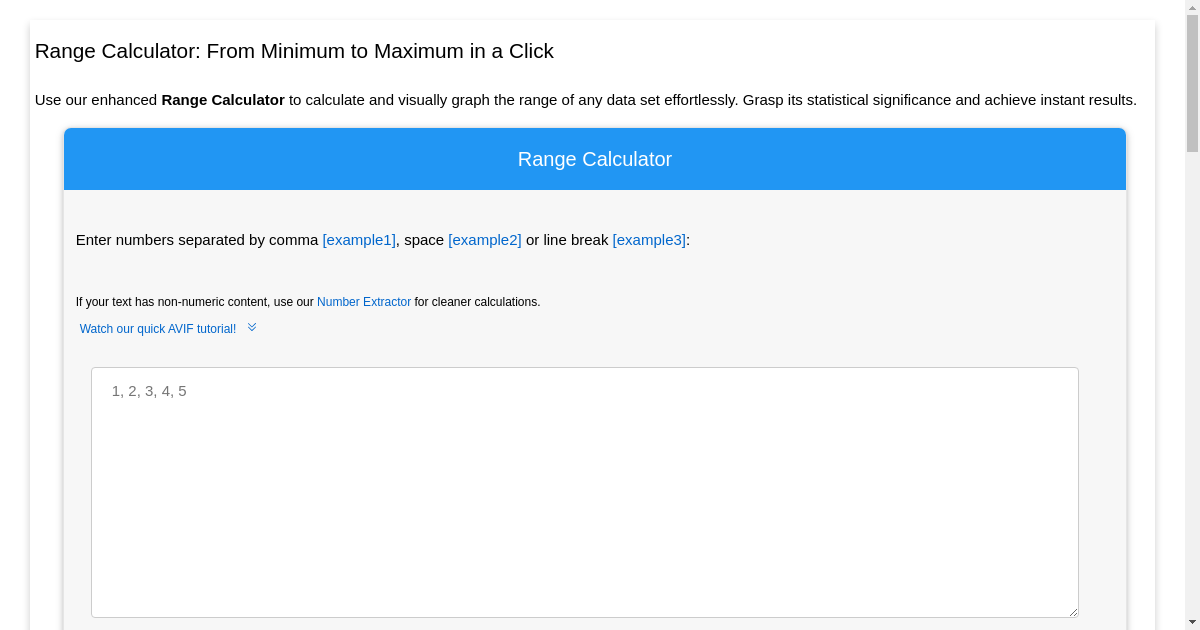Click the scrollbar up arrow
Viewport: 1200px width, 630px height.
pyautogui.click(x=1192, y=8)
